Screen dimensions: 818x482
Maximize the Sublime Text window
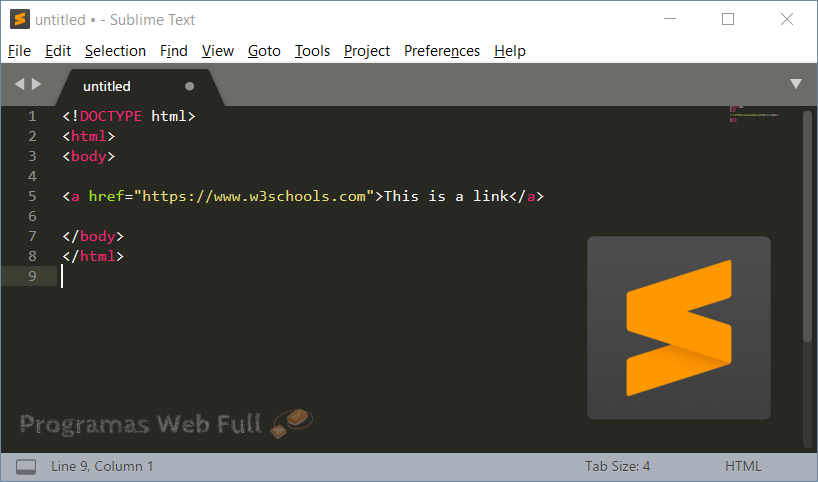[x=728, y=19]
